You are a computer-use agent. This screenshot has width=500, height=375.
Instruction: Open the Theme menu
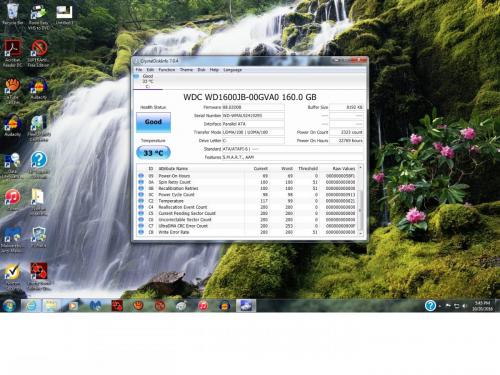(186, 70)
